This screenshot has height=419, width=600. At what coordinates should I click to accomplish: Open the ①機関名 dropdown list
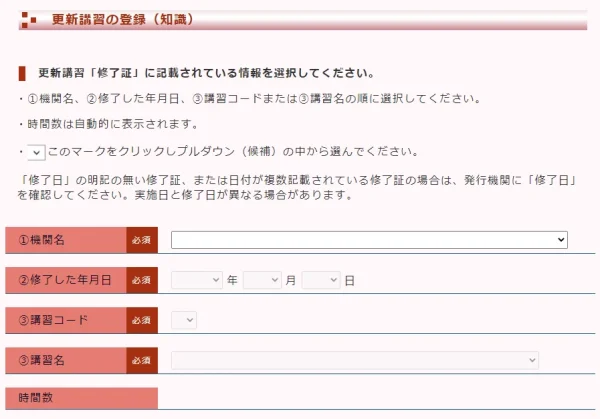click(x=369, y=240)
